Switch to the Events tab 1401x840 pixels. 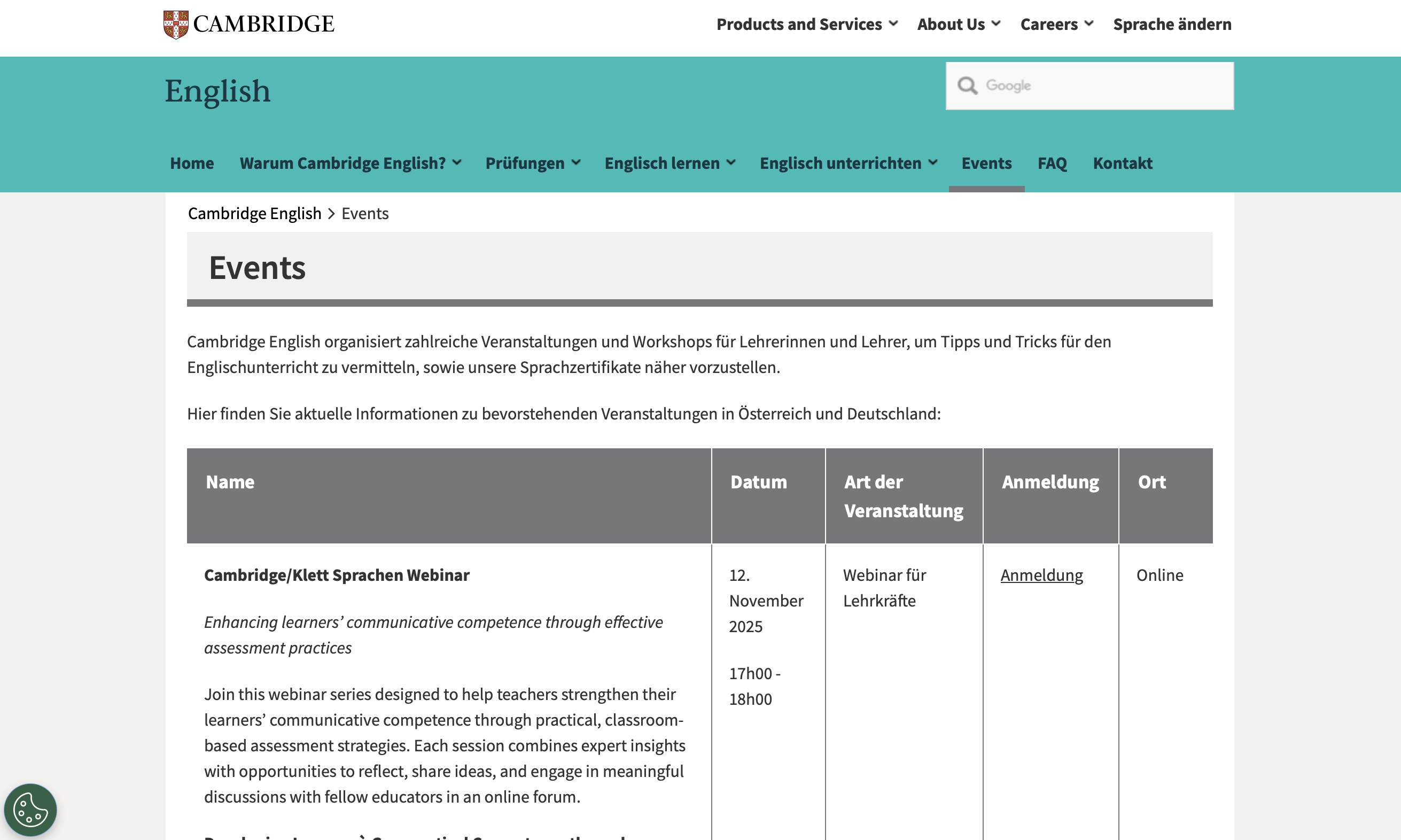point(986,163)
